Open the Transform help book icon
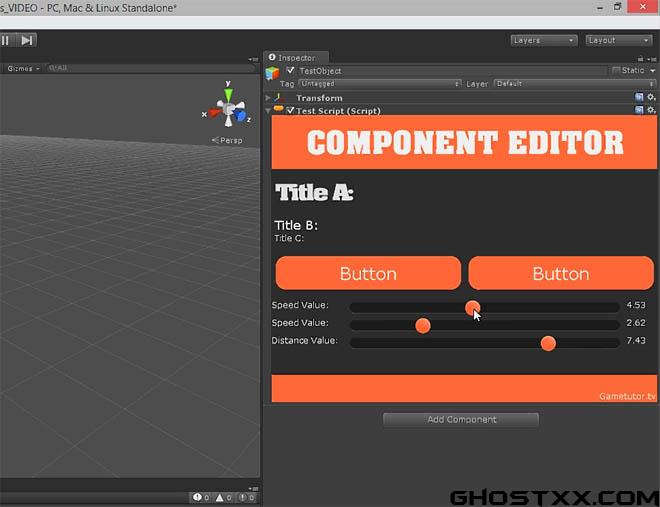The width and height of the screenshot is (660, 507). coord(639,97)
